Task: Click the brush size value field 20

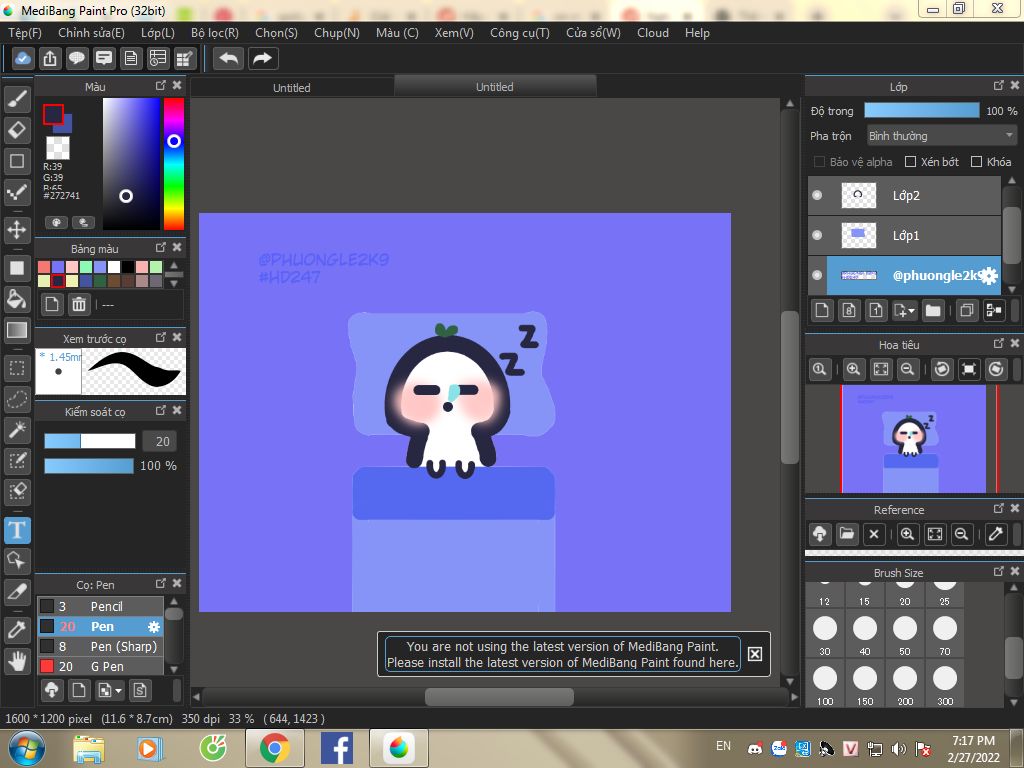Action: (x=159, y=441)
